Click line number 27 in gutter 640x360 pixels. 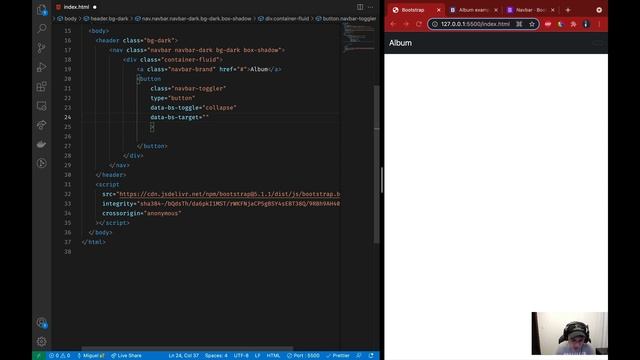(67, 146)
